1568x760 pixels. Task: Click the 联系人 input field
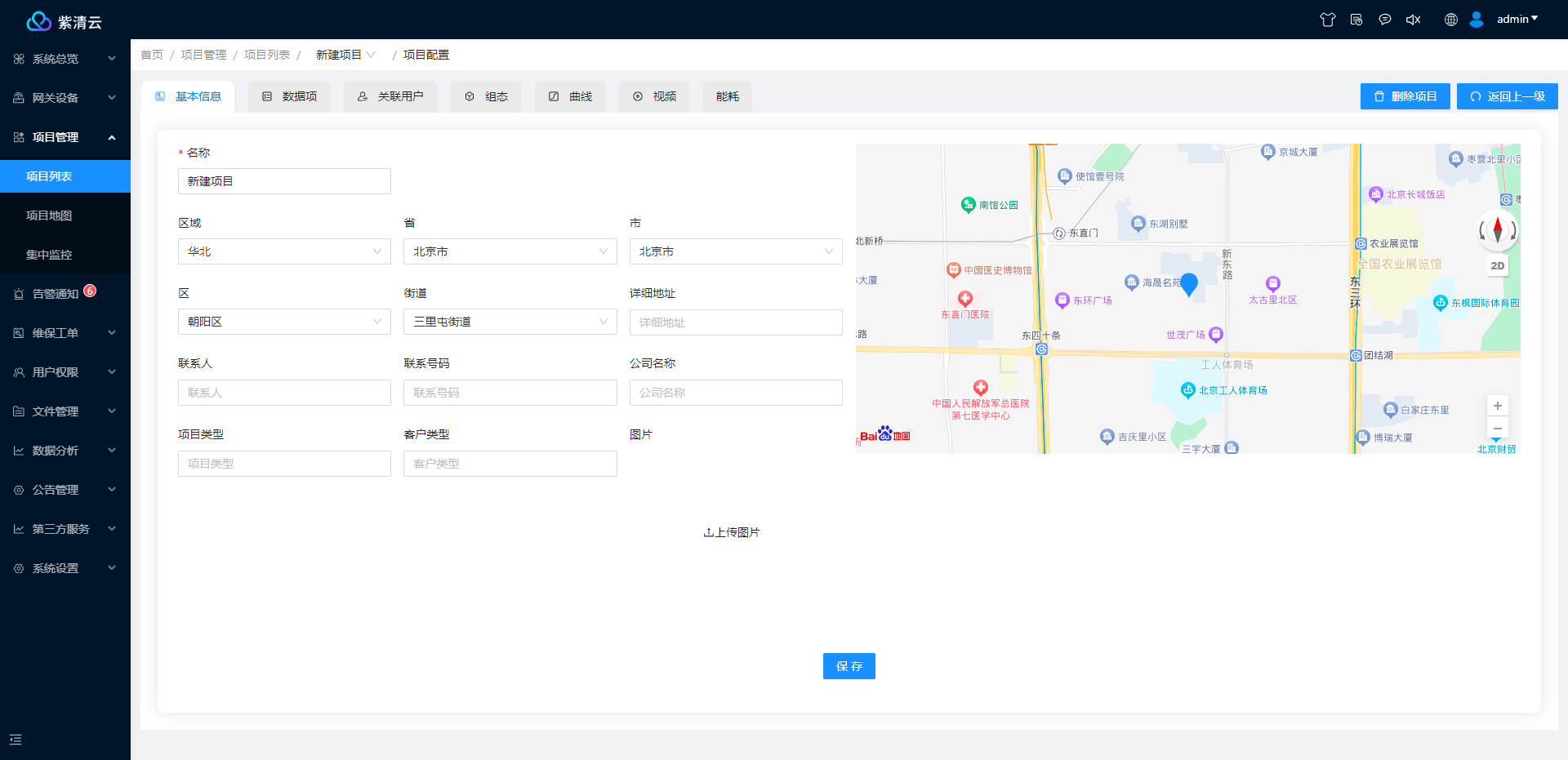pyautogui.click(x=284, y=393)
